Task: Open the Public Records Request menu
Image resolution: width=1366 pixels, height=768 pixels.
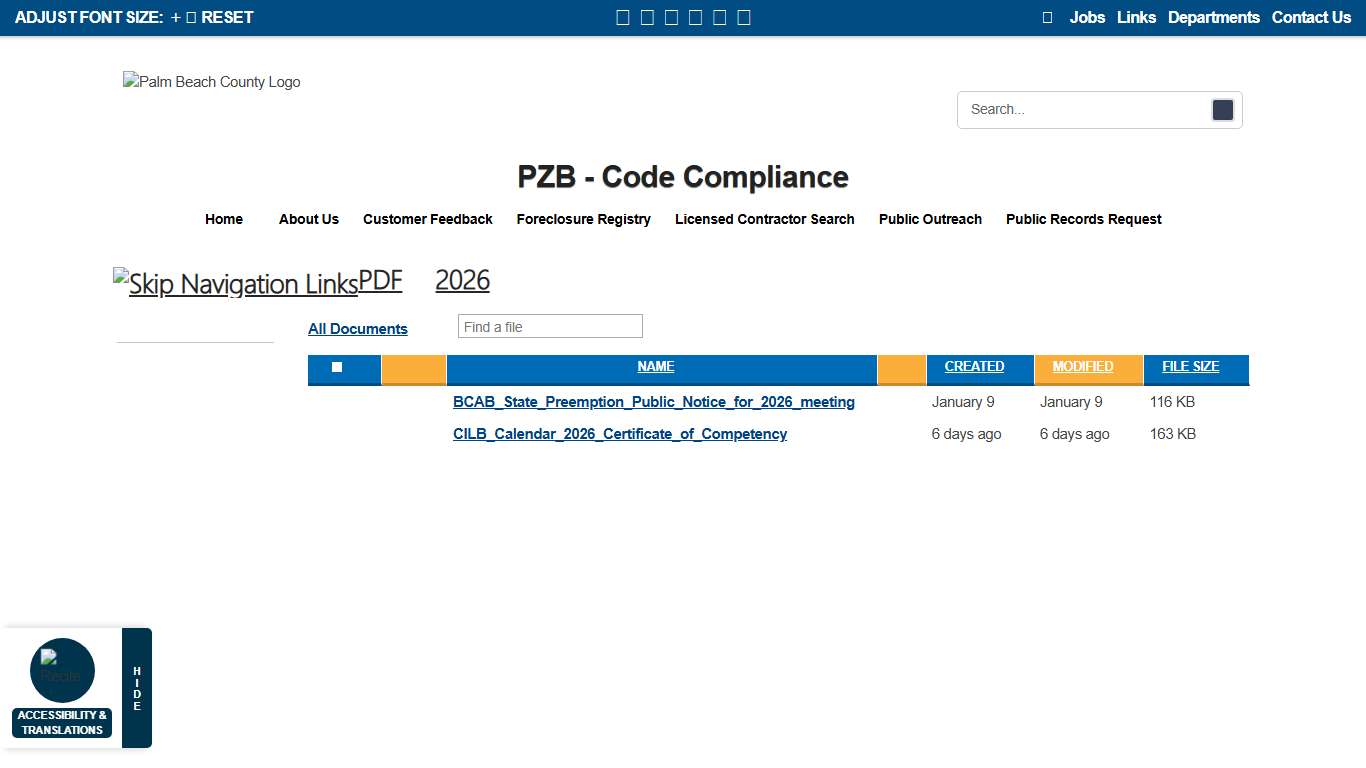Action: point(1083,219)
